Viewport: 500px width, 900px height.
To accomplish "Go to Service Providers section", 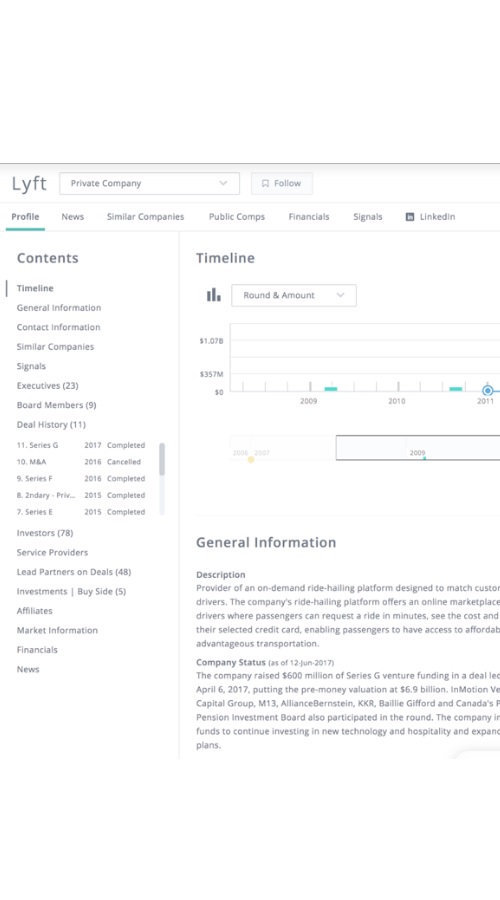I will pyautogui.click(x=52, y=553).
